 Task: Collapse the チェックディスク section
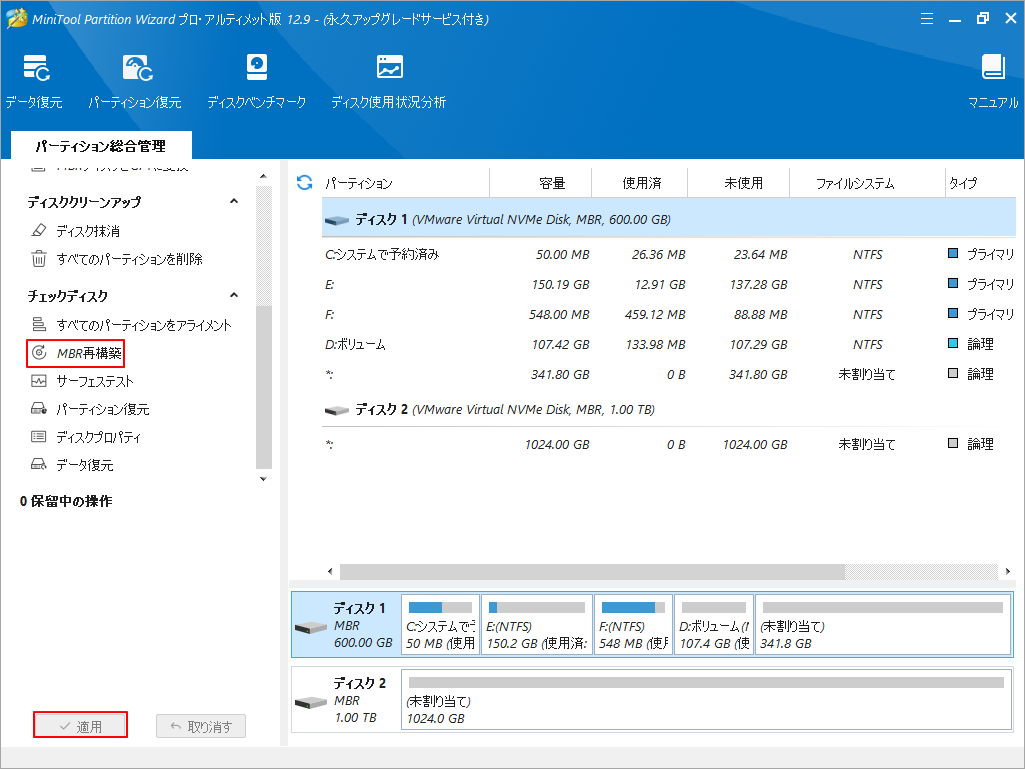coord(234,296)
